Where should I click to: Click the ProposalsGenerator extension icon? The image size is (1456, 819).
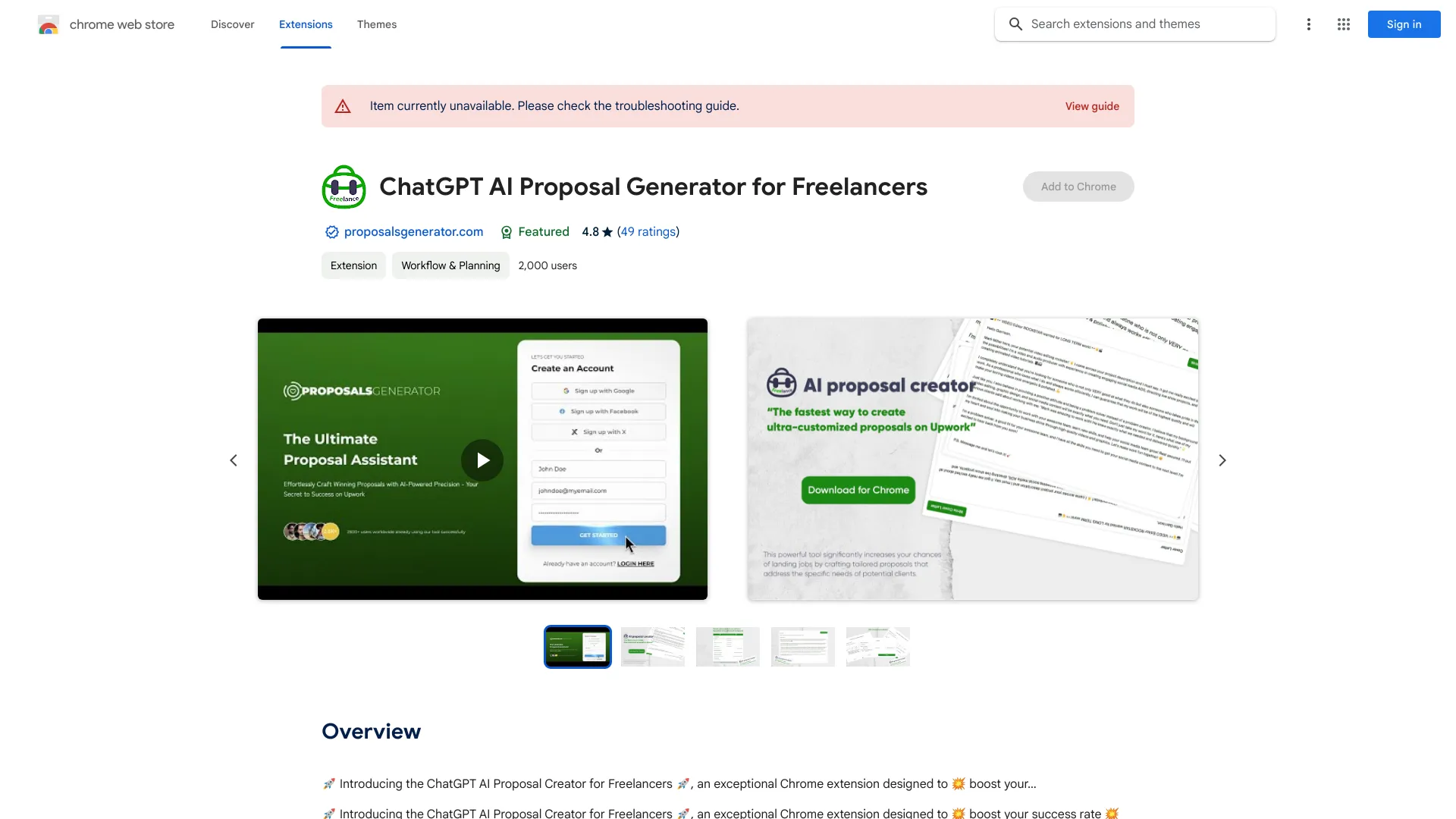tap(344, 186)
